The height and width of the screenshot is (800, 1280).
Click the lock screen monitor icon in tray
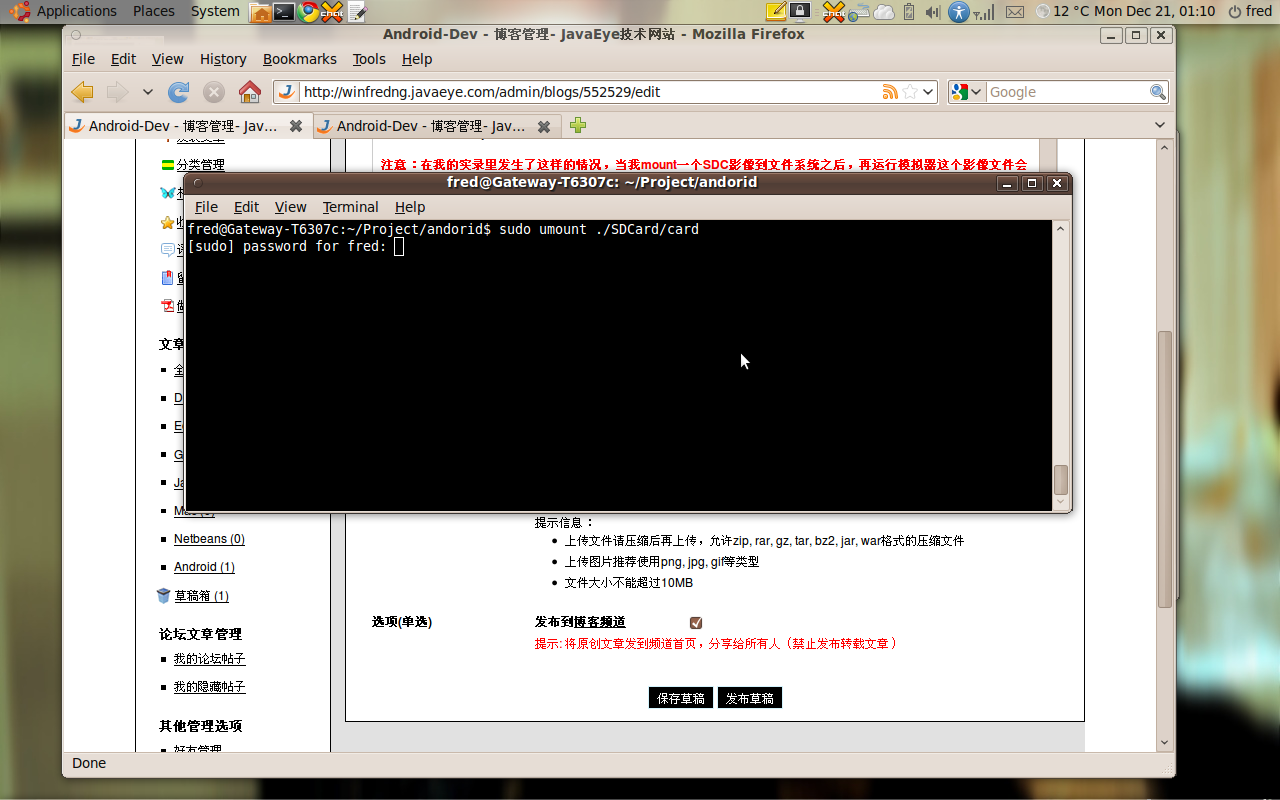pyautogui.click(x=800, y=12)
